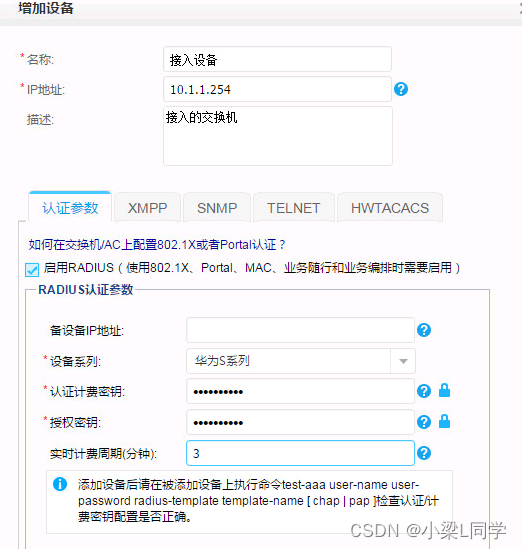Select the 华为S系列 combo box
Image resolution: width=522 pixels, height=549 pixels.
301,361
